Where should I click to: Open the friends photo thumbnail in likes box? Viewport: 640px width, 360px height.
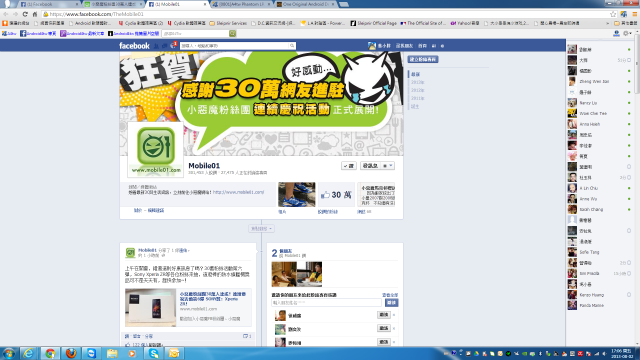297,274
